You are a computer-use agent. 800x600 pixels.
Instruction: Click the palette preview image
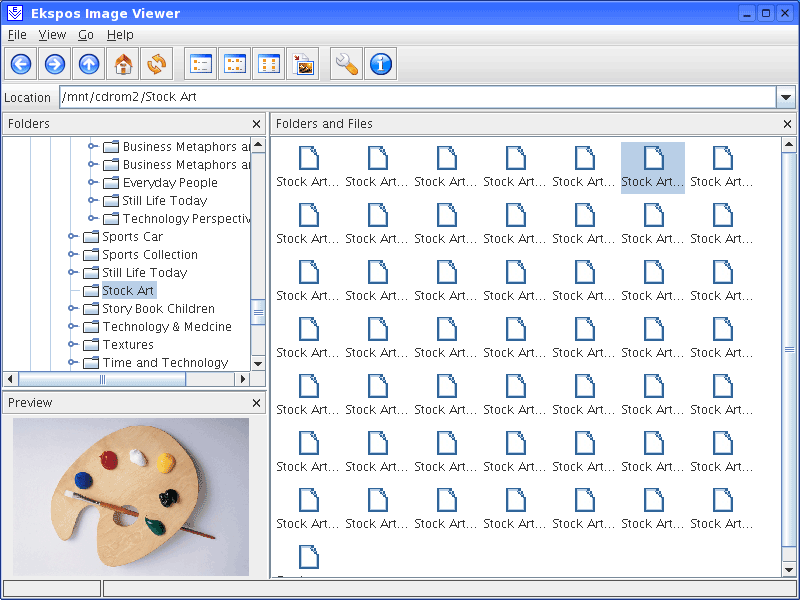[131, 496]
